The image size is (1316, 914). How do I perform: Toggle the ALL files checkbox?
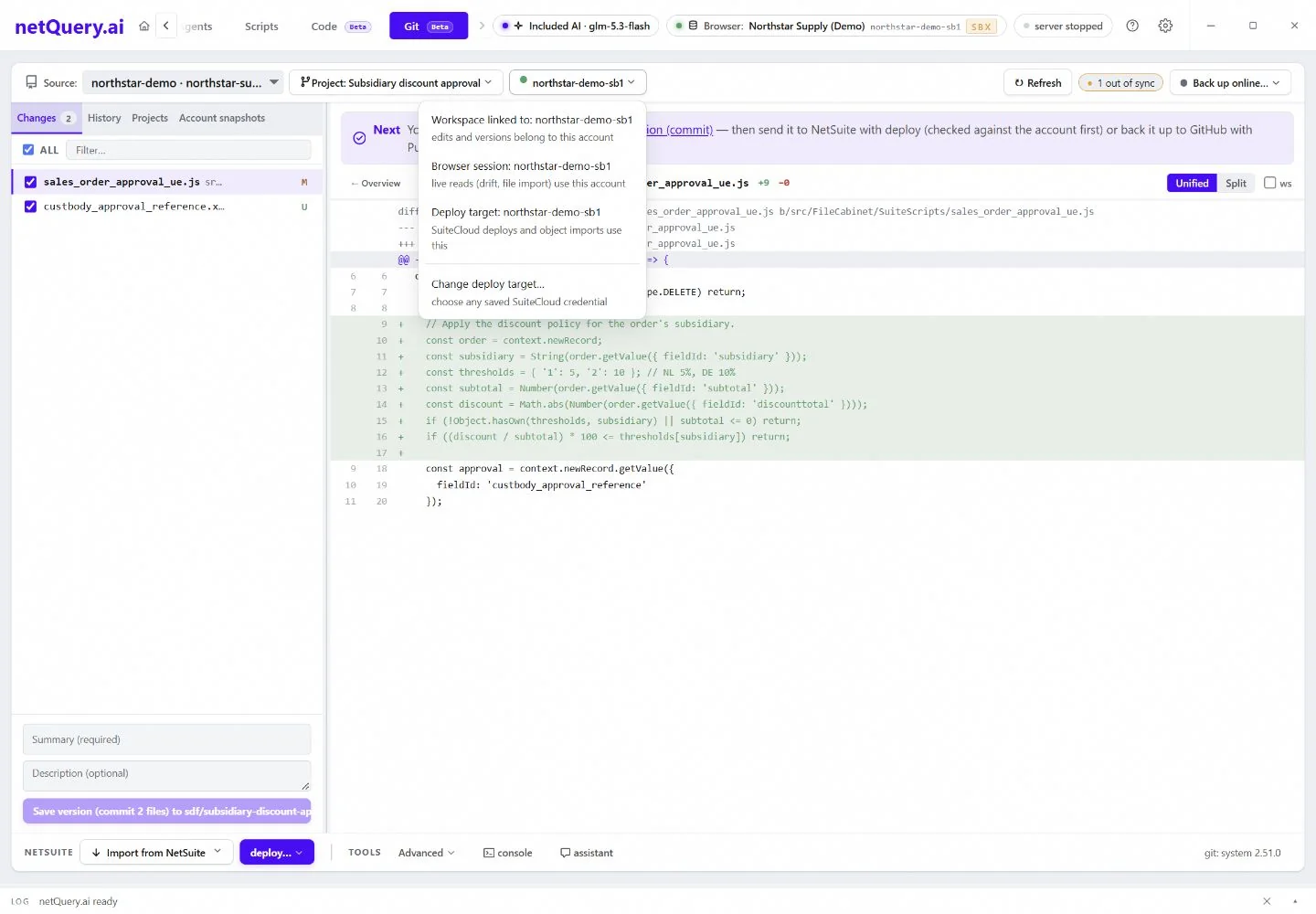pos(28,150)
